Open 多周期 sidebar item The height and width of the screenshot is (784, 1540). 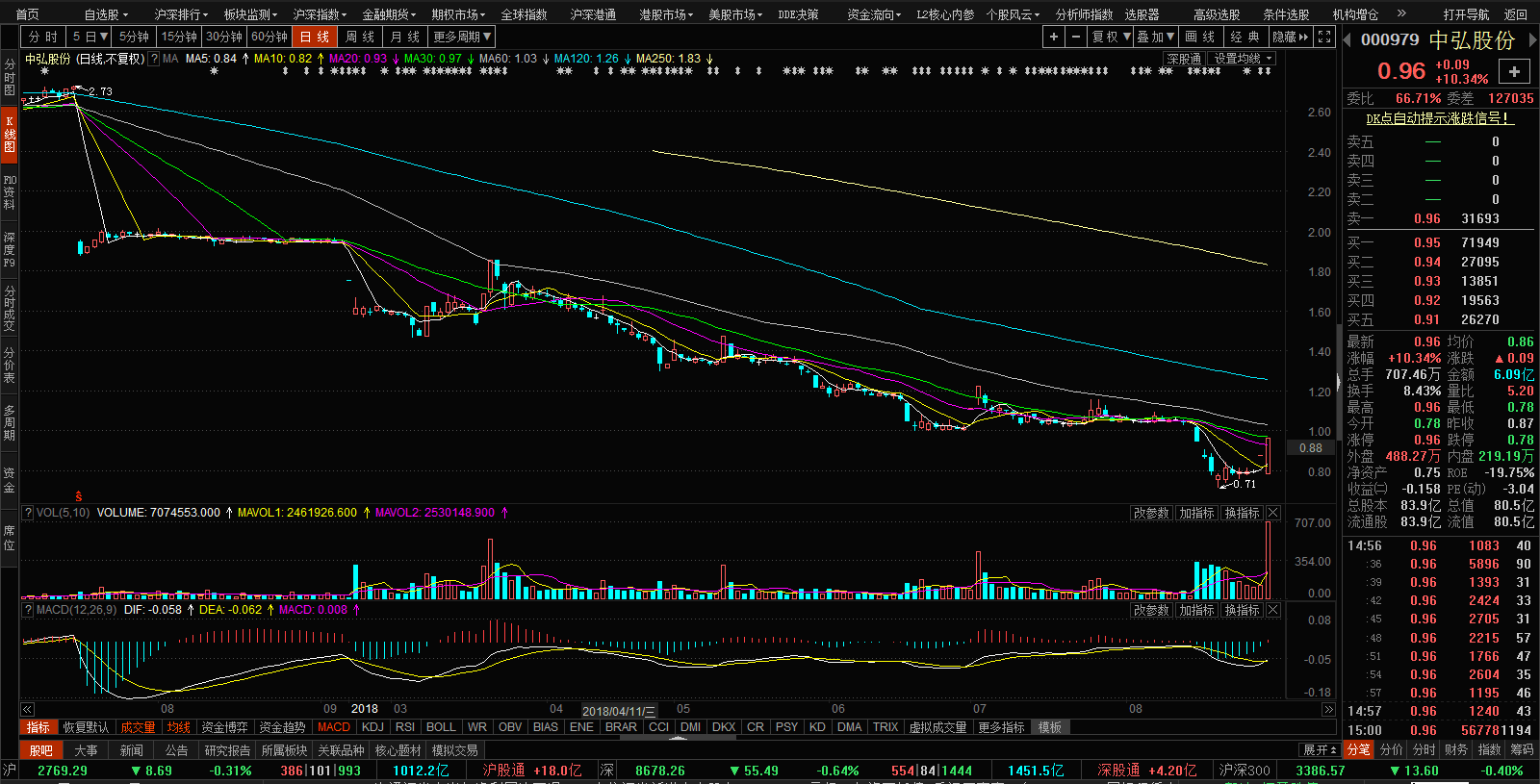(x=9, y=422)
